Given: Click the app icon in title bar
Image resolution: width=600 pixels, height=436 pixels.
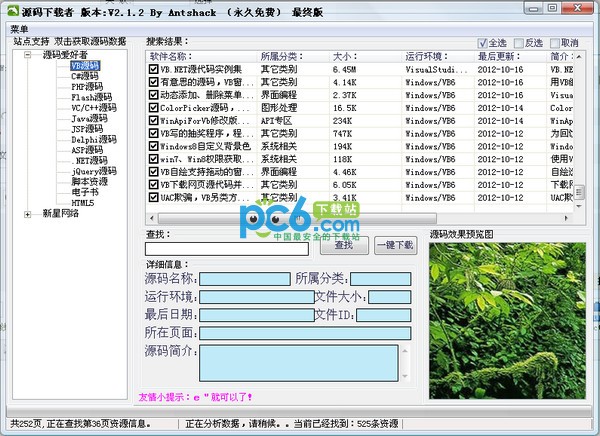Looking at the screenshot, I should [x=13, y=11].
